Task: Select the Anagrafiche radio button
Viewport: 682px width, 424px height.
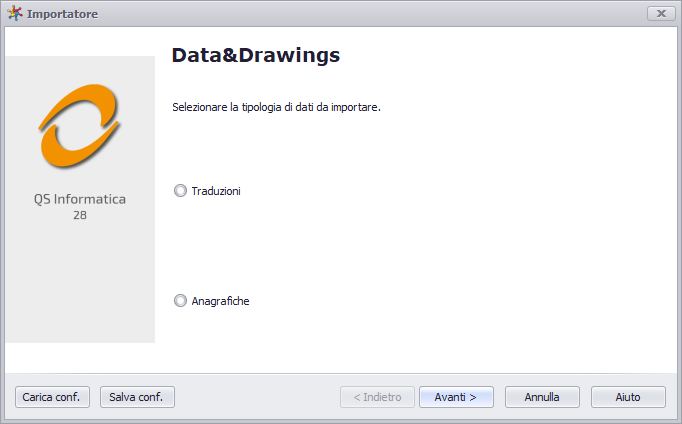Action: 180,301
